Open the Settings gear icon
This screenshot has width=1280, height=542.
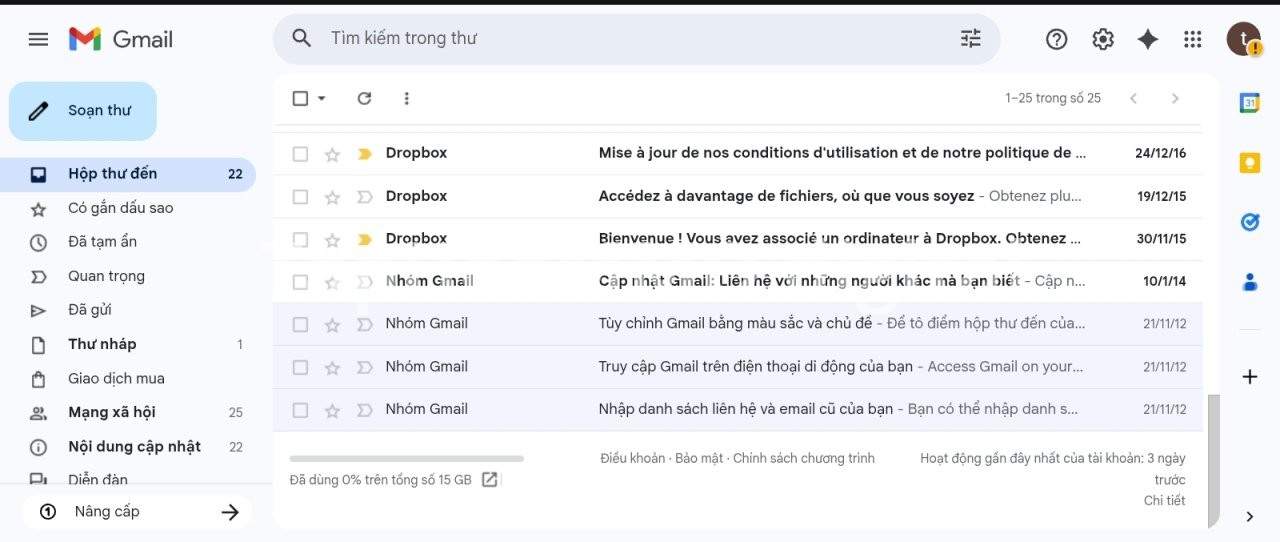click(x=1102, y=39)
